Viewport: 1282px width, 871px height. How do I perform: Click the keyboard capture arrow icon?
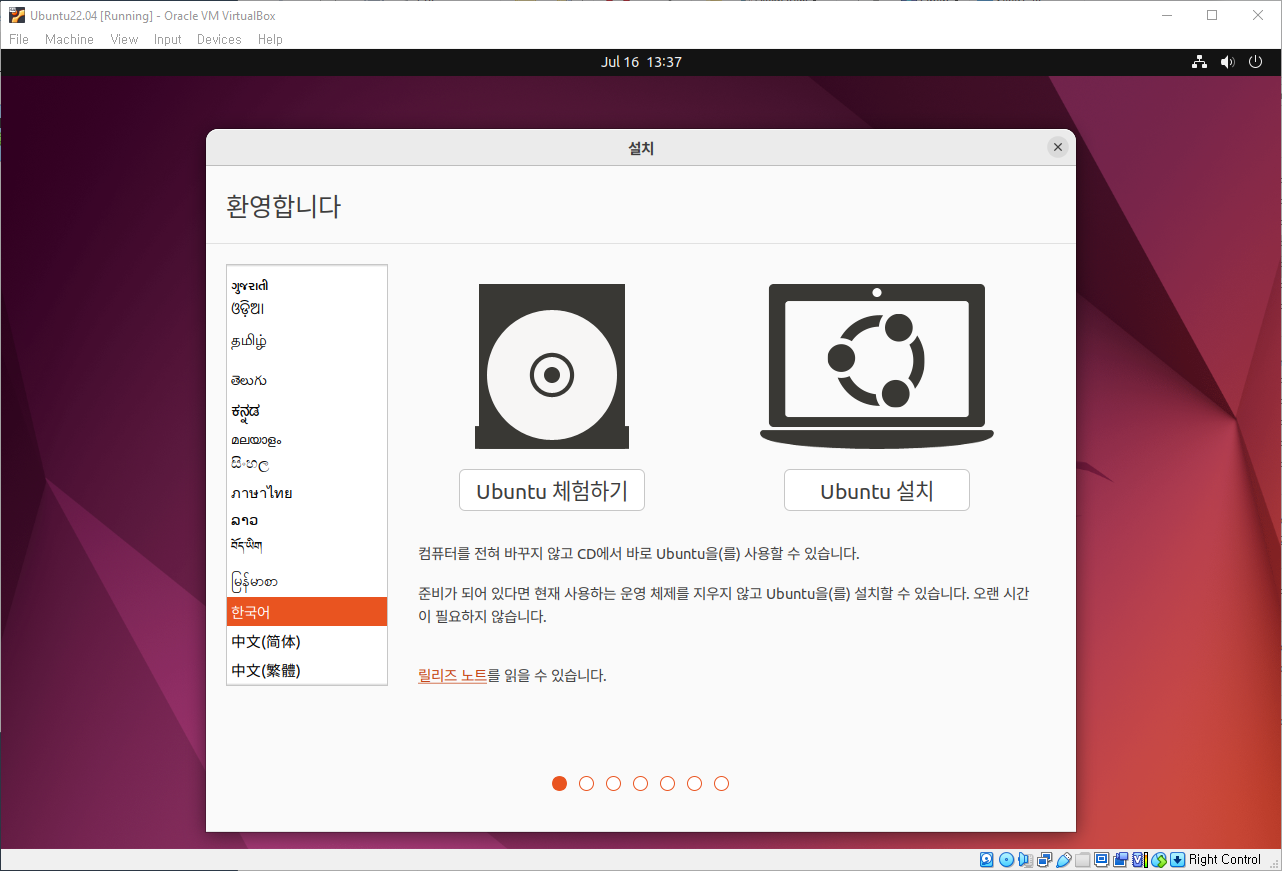pos(1178,859)
